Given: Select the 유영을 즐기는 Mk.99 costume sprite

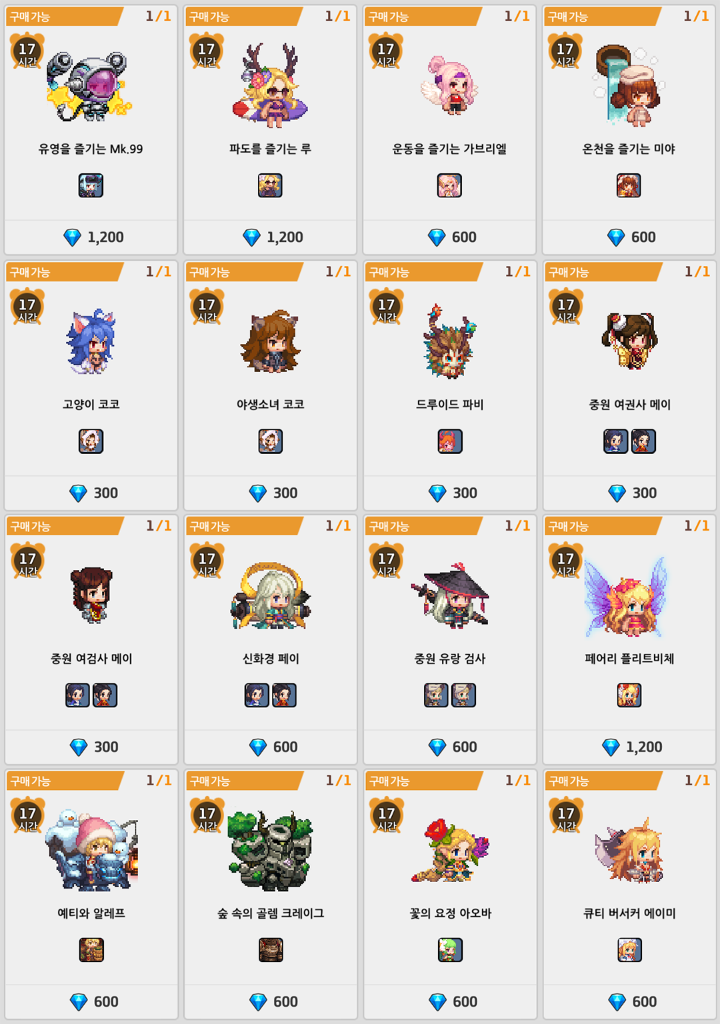Looking at the screenshot, I should 90,86.
